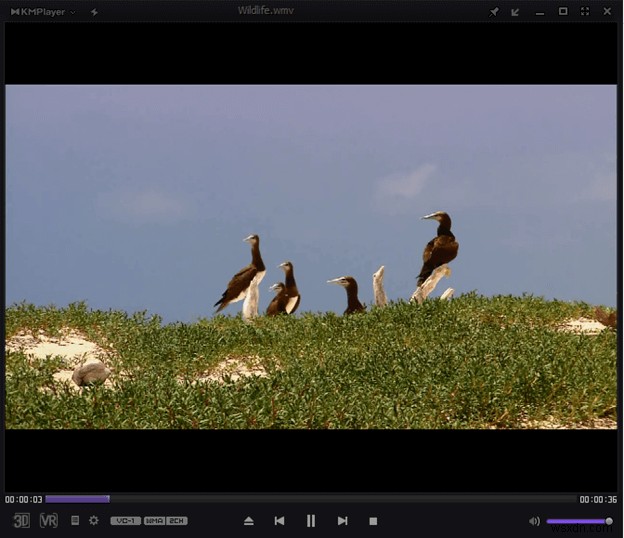Click the lightning bolt icon in title bar

(94, 12)
